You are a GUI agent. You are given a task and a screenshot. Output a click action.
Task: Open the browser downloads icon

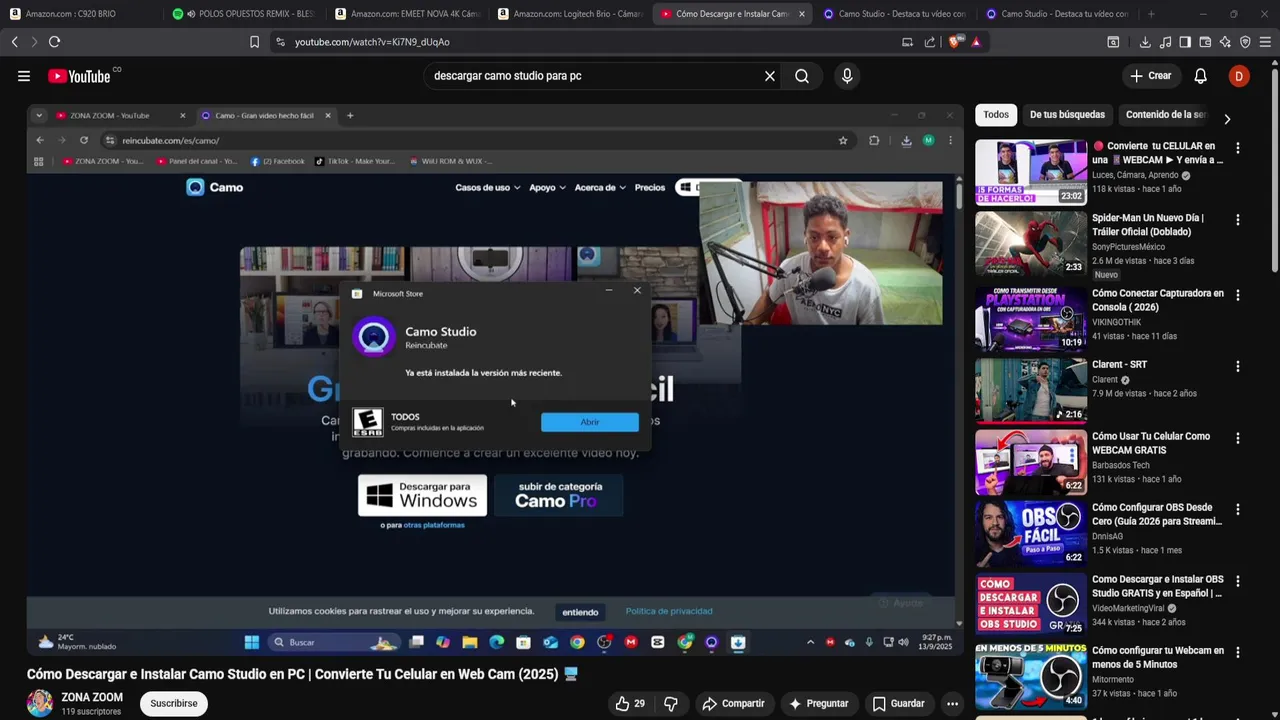pyautogui.click(x=1145, y=42)
